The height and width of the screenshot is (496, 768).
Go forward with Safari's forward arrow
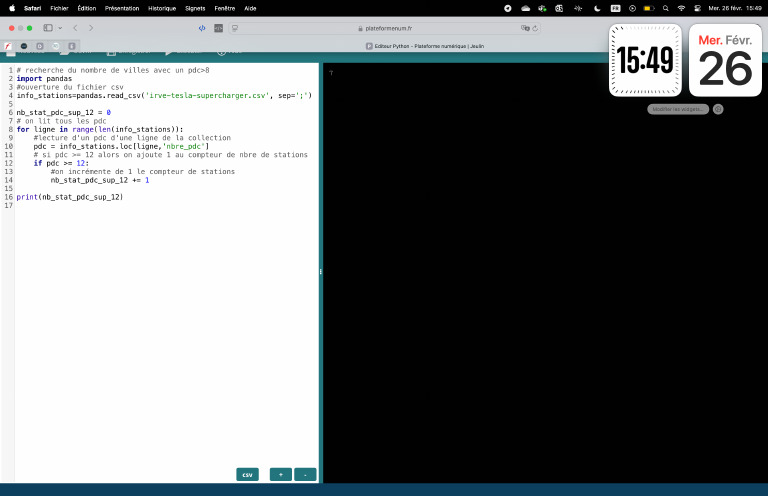(x=91, y=28)
